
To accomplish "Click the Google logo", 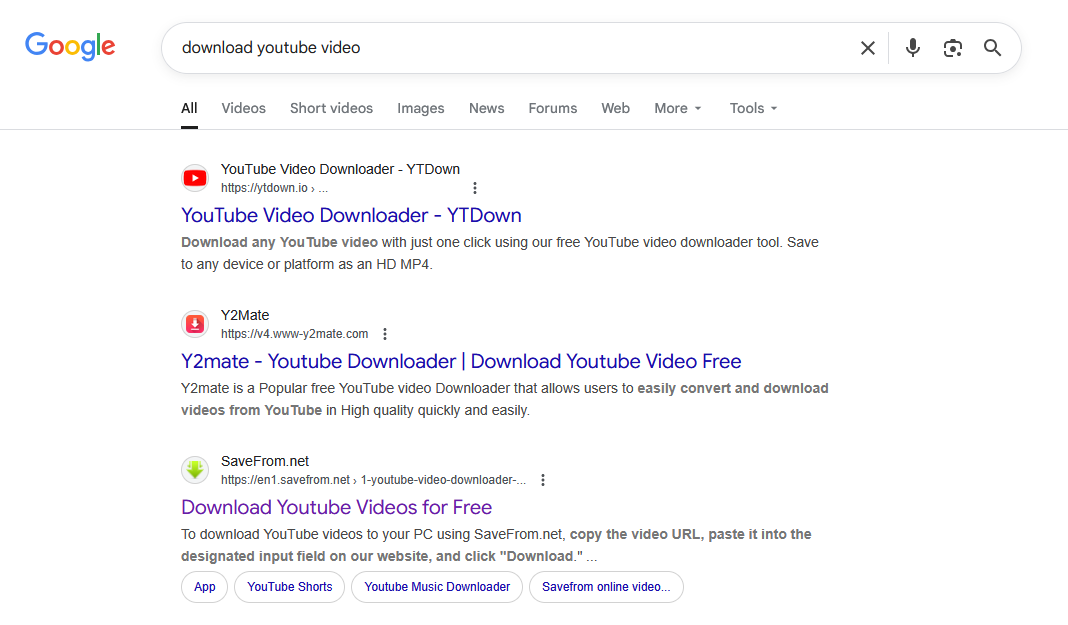I will 70,46.
